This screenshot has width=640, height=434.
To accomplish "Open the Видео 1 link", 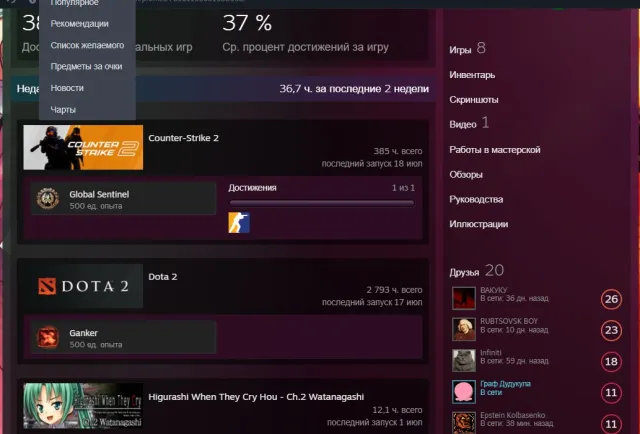I will [x=469, y=123].
